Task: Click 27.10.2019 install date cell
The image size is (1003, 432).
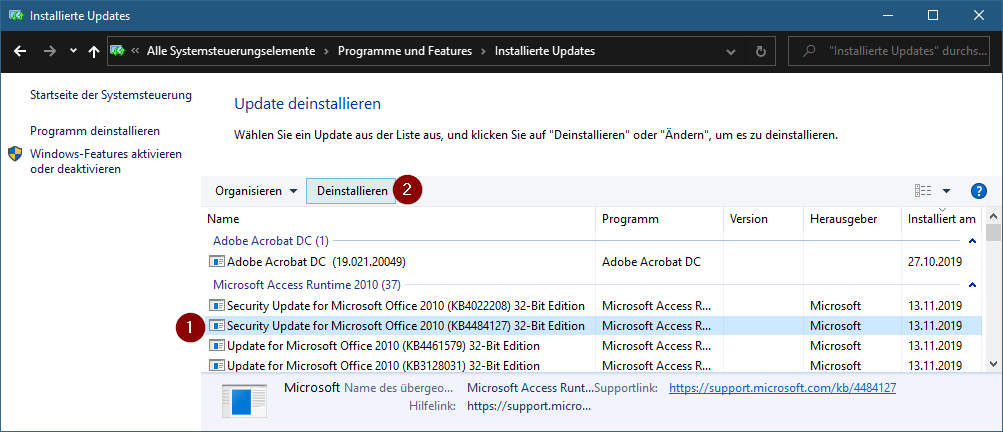Action: click(935, 262)
